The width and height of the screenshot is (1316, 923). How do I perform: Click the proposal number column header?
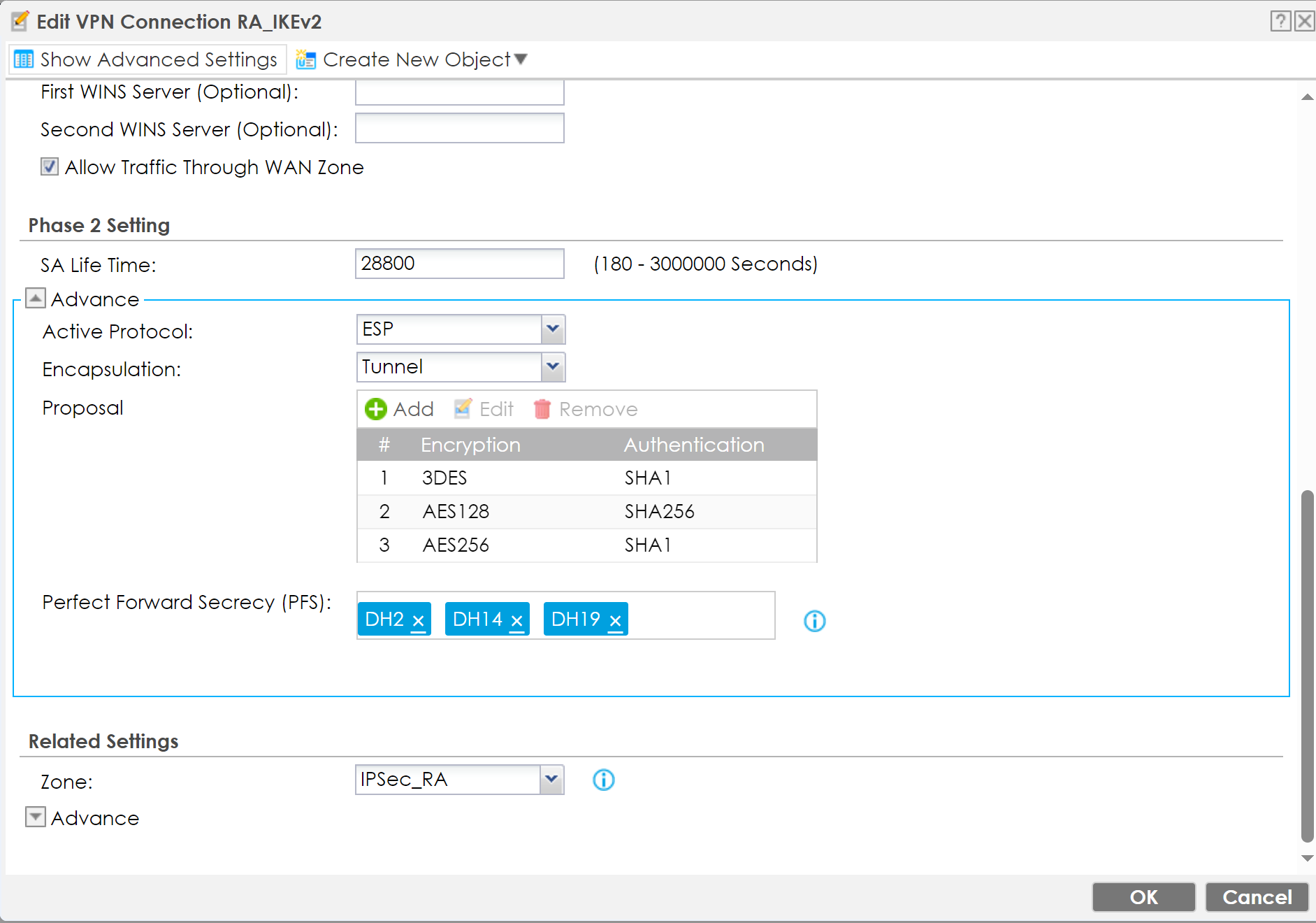pyautogui.click(x=384, y=445)
